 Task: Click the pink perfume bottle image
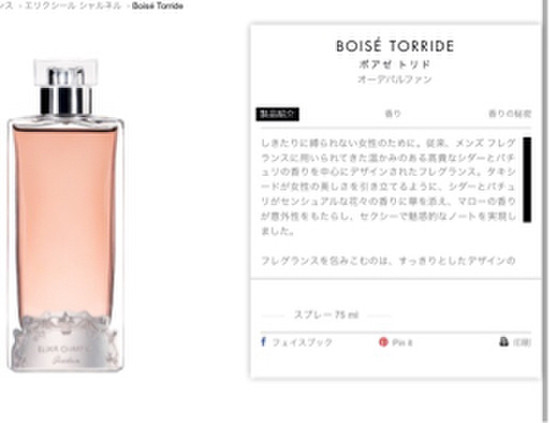click(x=66, y=215)
